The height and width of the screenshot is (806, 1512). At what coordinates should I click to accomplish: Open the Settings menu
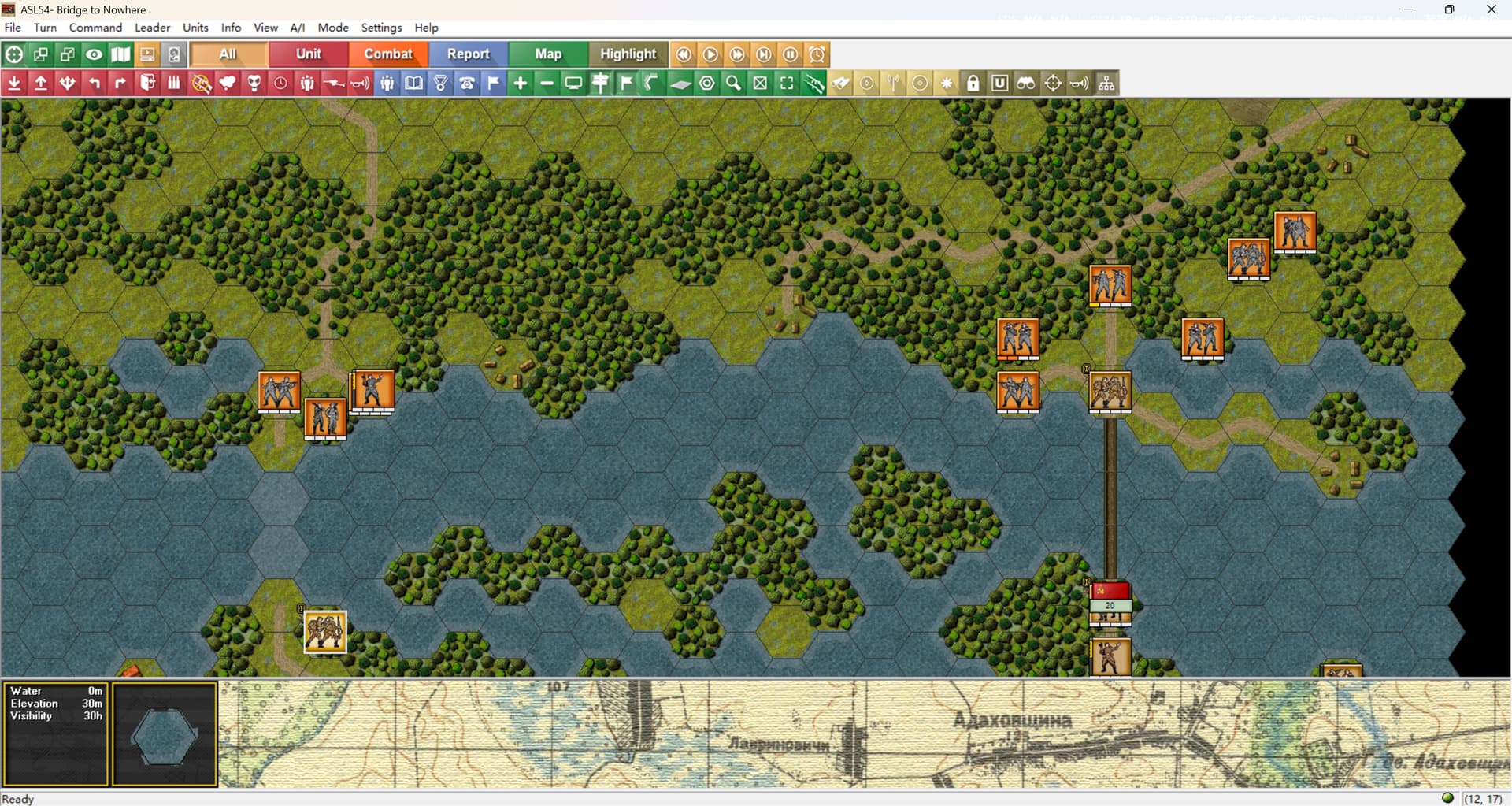coord(381,28)
